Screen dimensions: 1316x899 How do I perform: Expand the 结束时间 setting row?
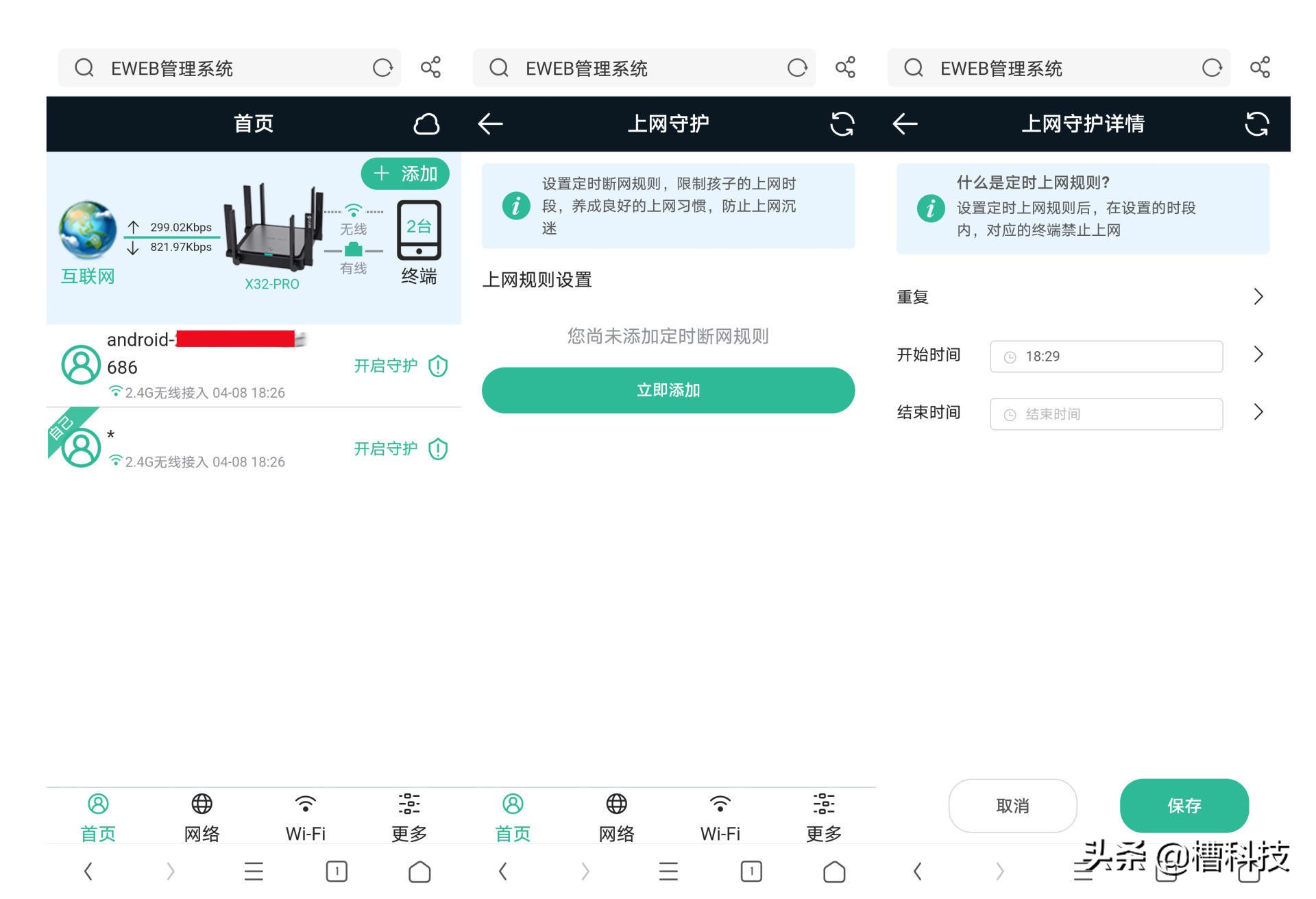[1258, 412]
